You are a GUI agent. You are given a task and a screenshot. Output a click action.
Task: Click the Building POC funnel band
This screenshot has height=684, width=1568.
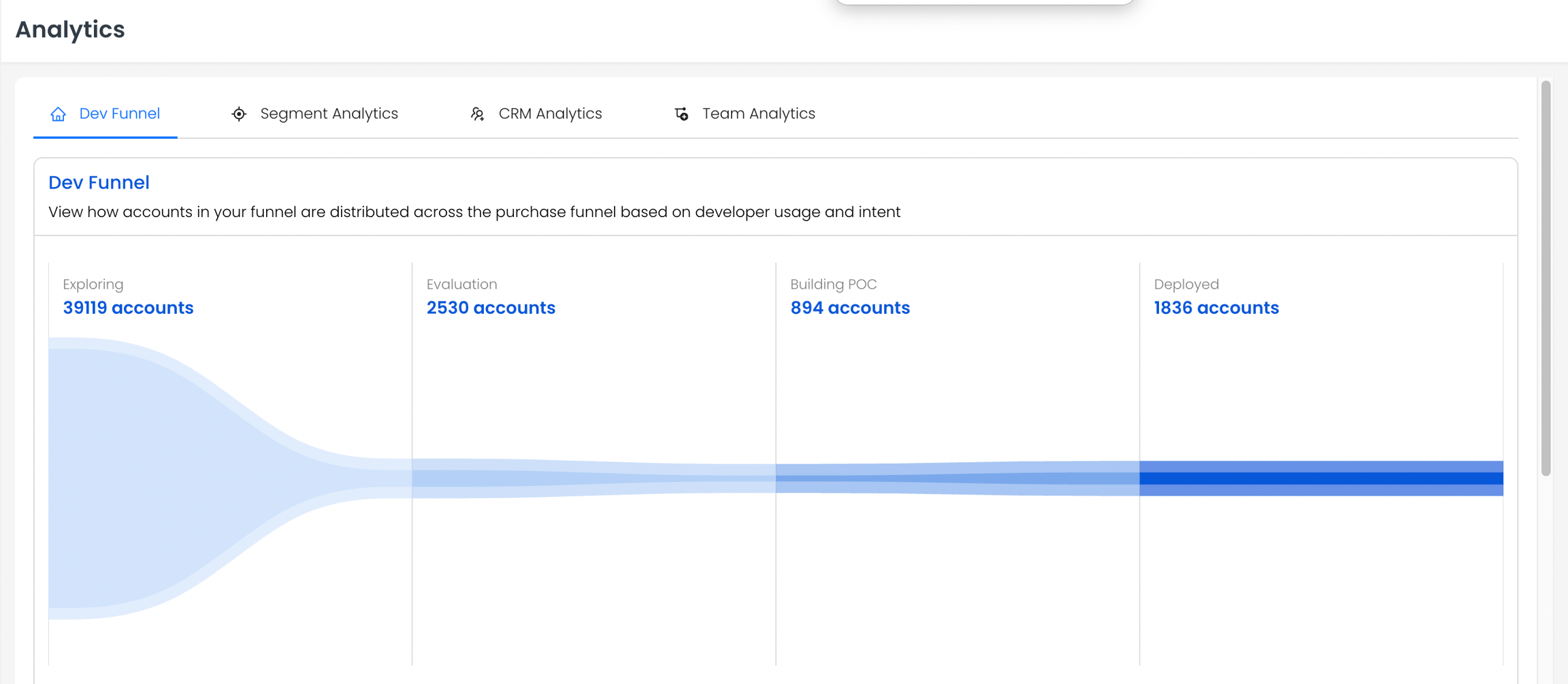click(x=956, y=478)
